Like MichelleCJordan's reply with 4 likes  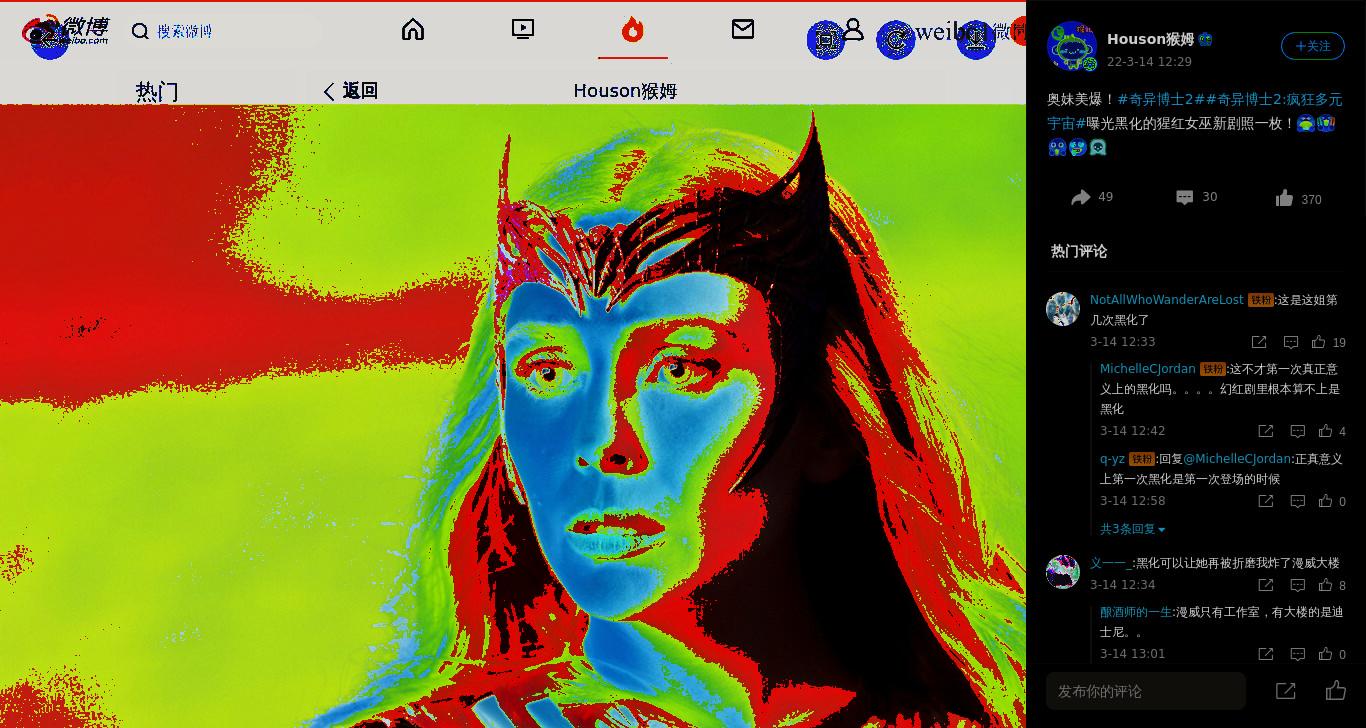[1325, 431]
